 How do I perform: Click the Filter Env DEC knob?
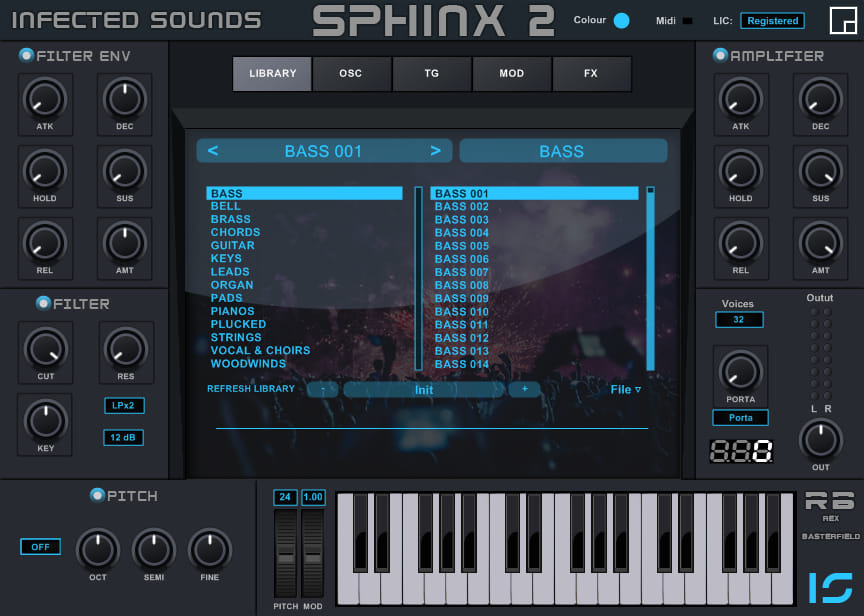pos(125,99)
